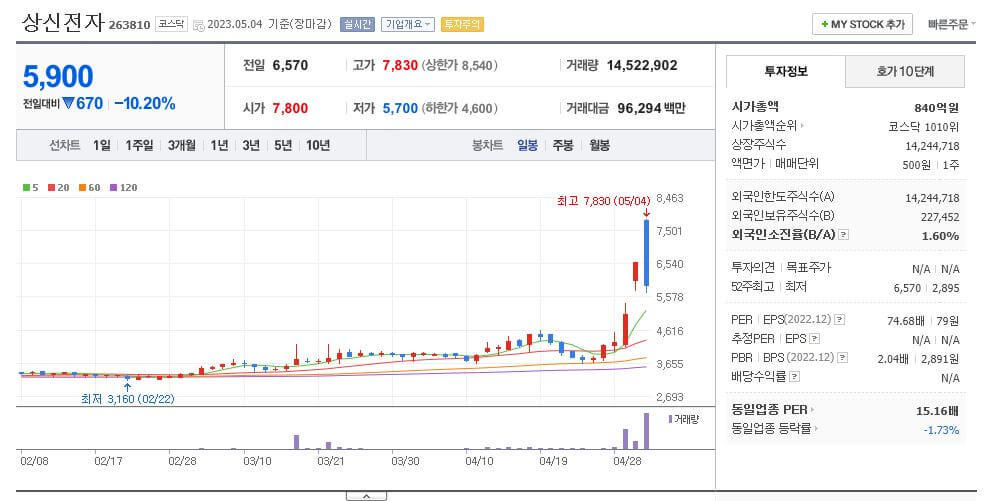This screenshot has width=994, height=501.
Task: Select the 5년 line chart
Action: click(x=283, y=145)
